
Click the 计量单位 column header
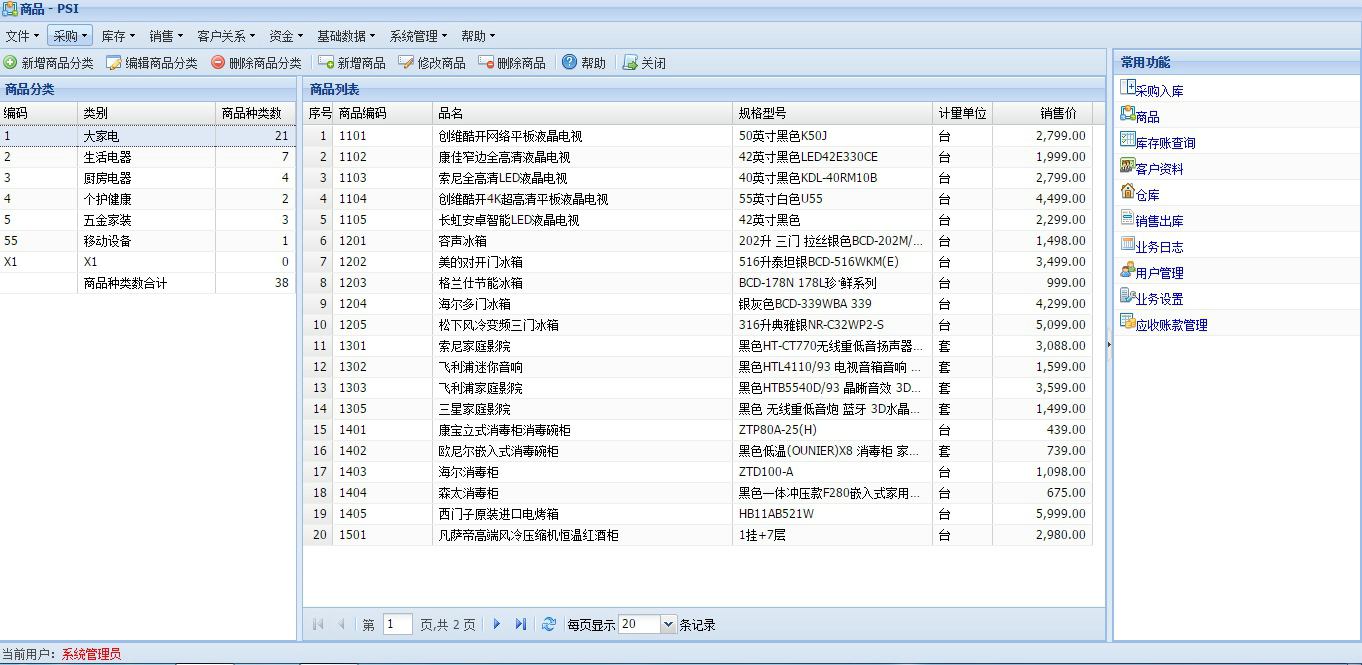pyautogui.click(x=963, y=113)
